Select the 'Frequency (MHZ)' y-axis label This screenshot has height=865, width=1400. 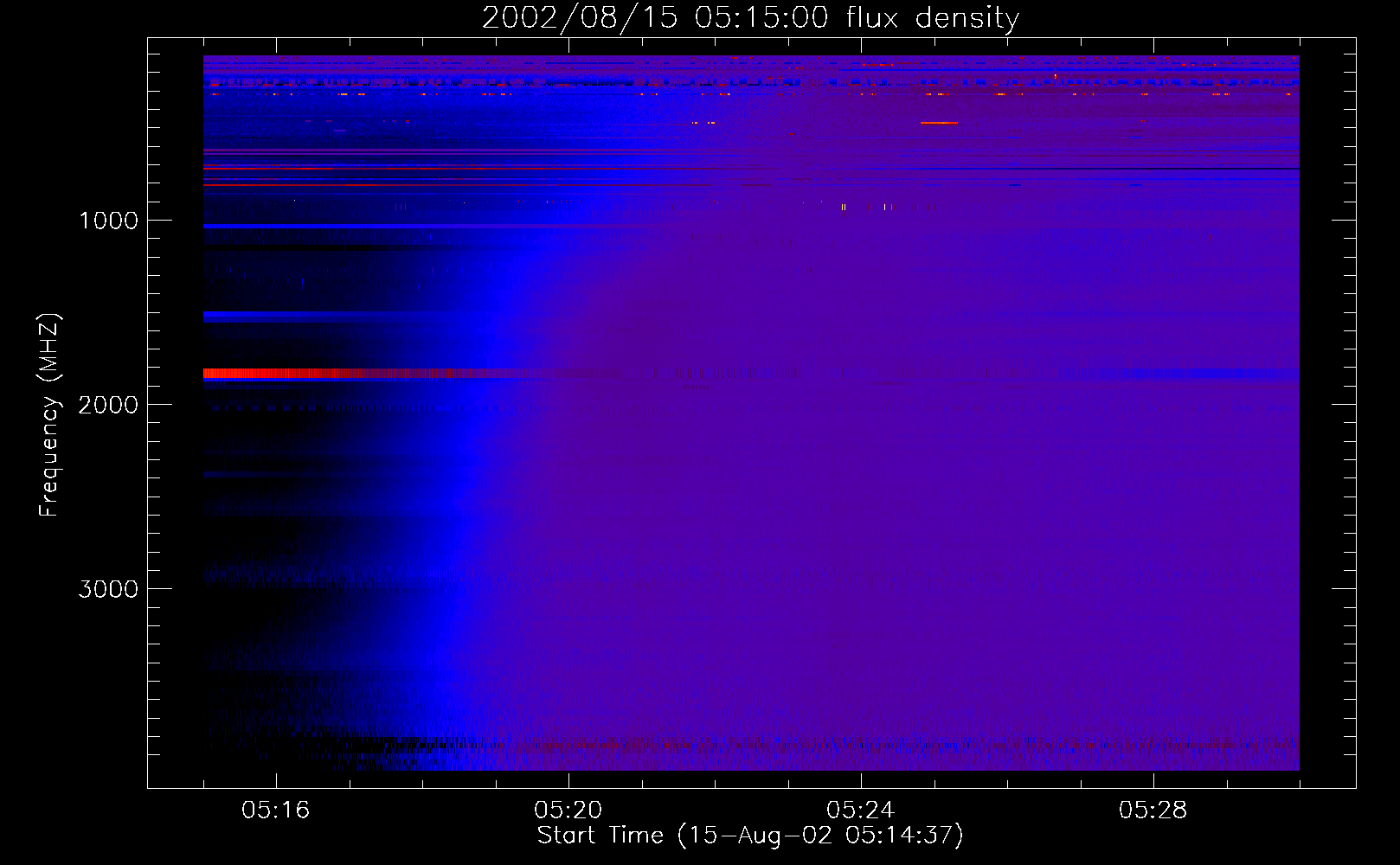click(49, 415)
